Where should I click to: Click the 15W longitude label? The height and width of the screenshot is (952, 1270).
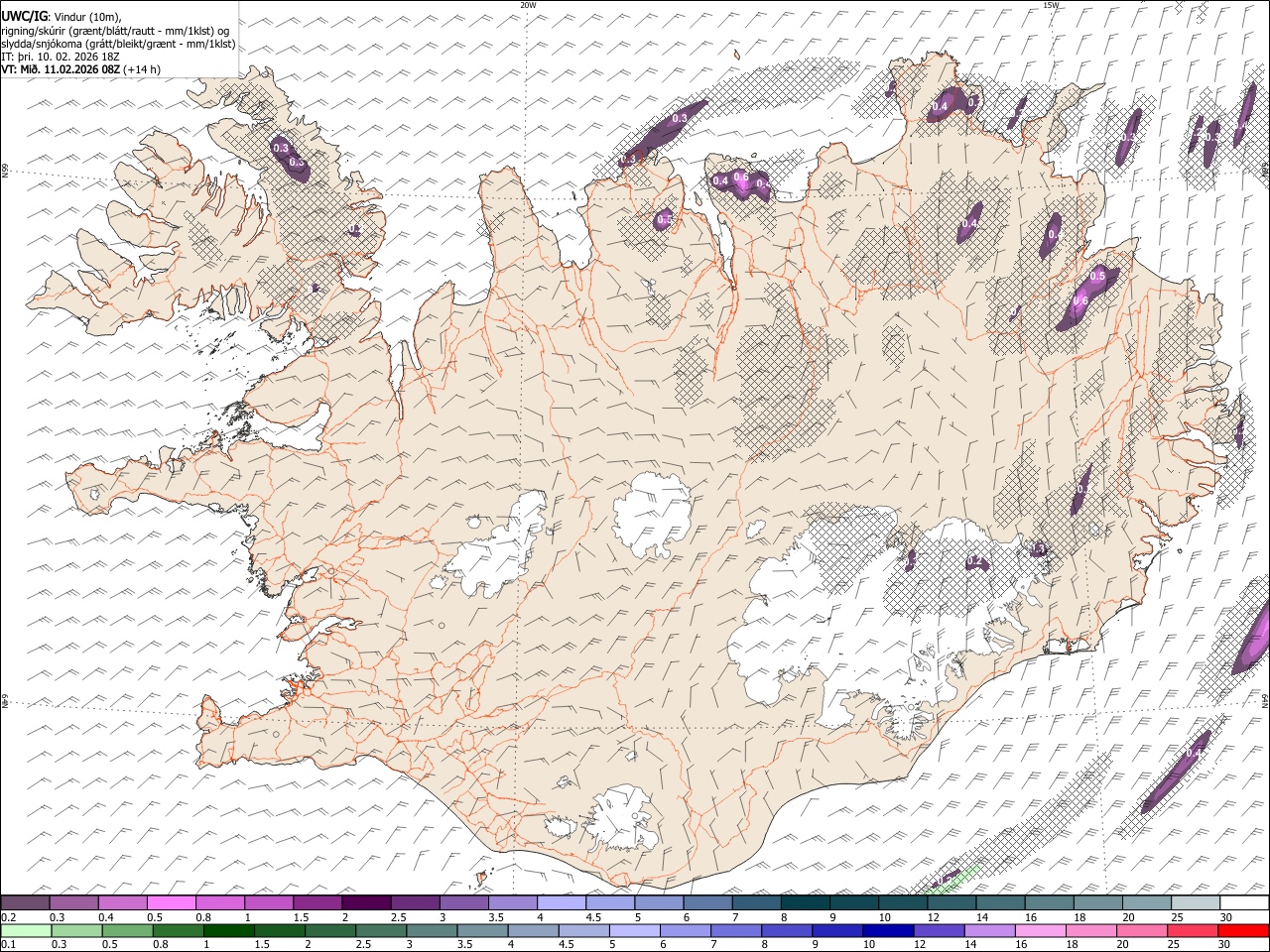[1051, 5]
